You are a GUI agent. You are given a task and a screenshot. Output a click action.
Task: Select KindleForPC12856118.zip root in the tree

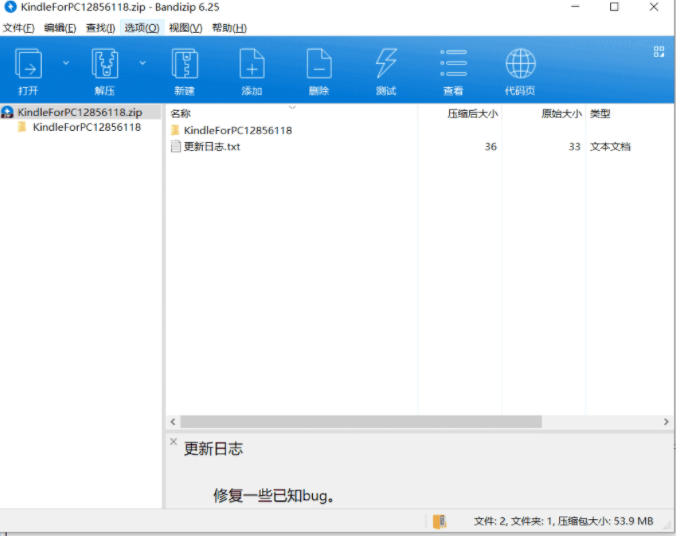(80, 113)
